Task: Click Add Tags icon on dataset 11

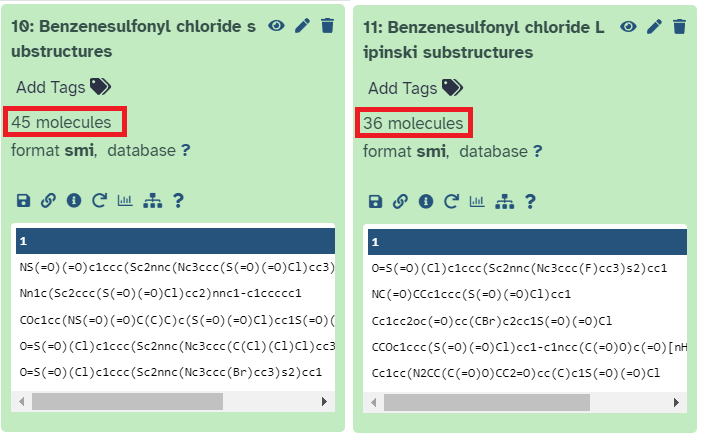Action: point(452,88)
